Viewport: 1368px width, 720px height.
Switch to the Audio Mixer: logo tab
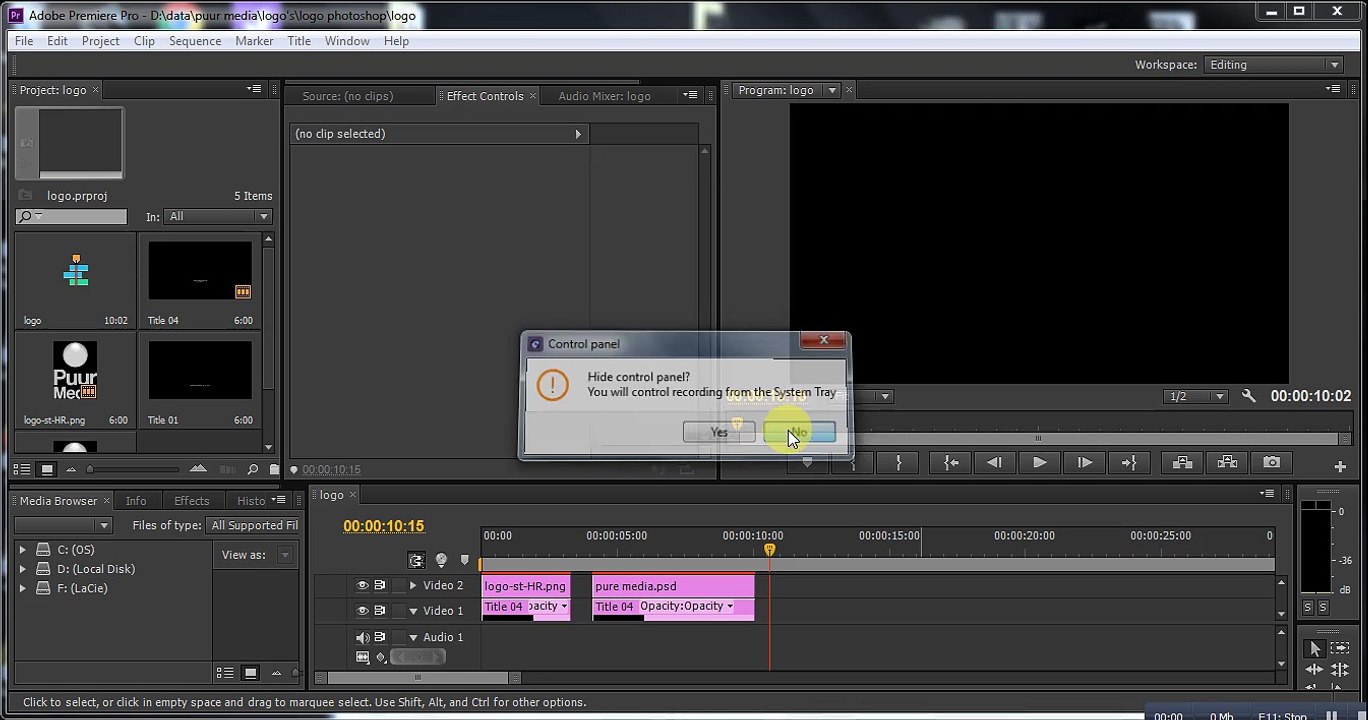604,96
